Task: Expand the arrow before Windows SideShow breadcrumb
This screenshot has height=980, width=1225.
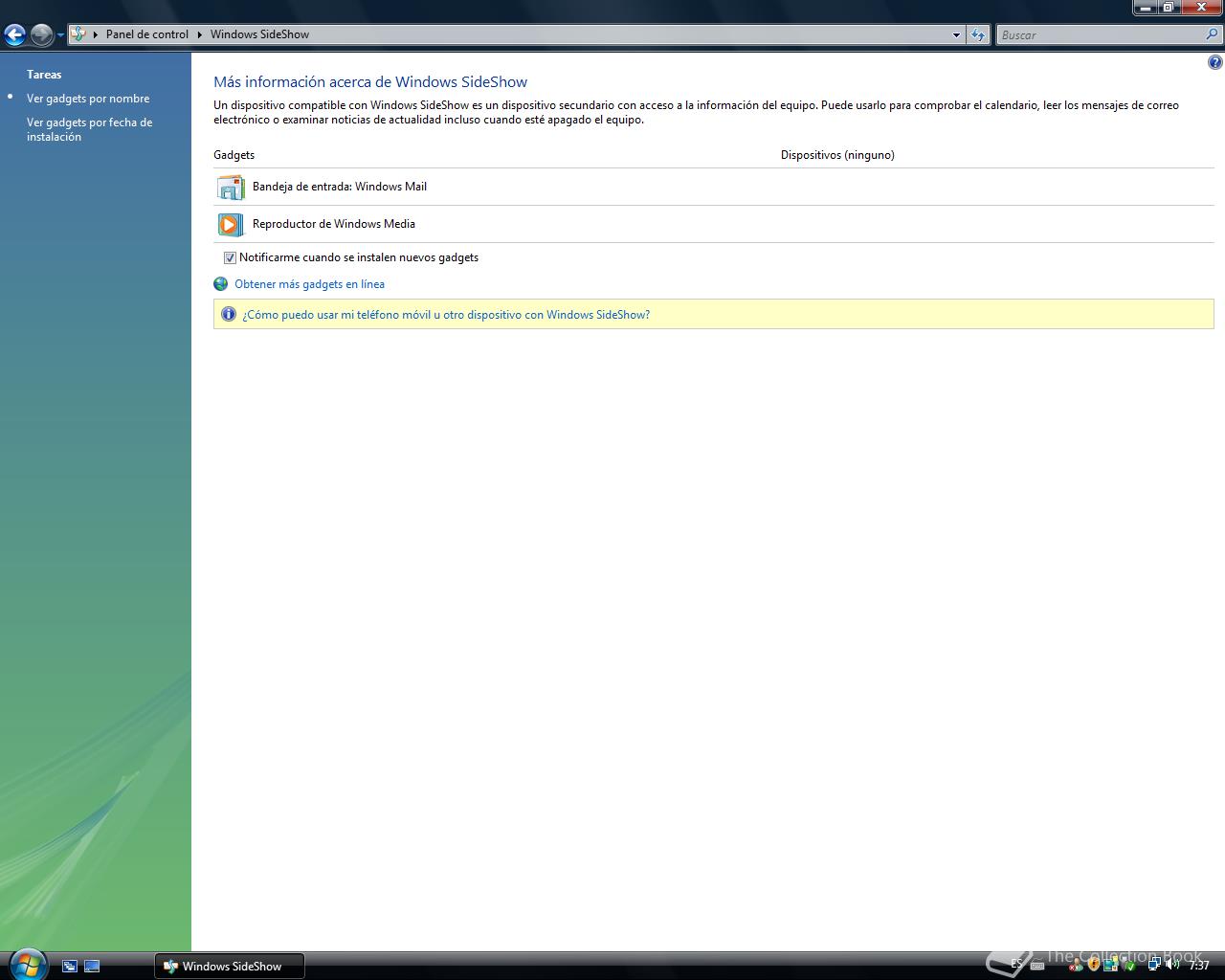Action: click(x=200, y=34)
